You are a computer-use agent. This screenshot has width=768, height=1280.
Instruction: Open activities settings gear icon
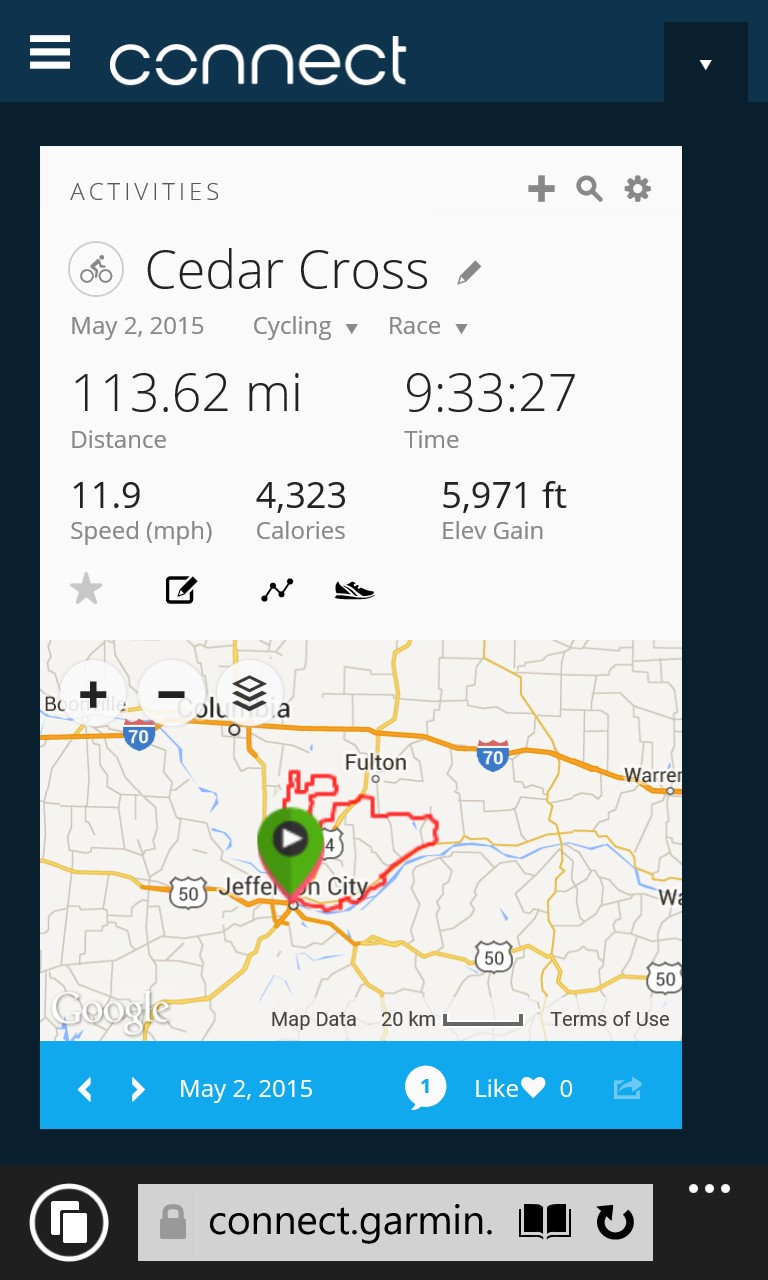(638, 188)
